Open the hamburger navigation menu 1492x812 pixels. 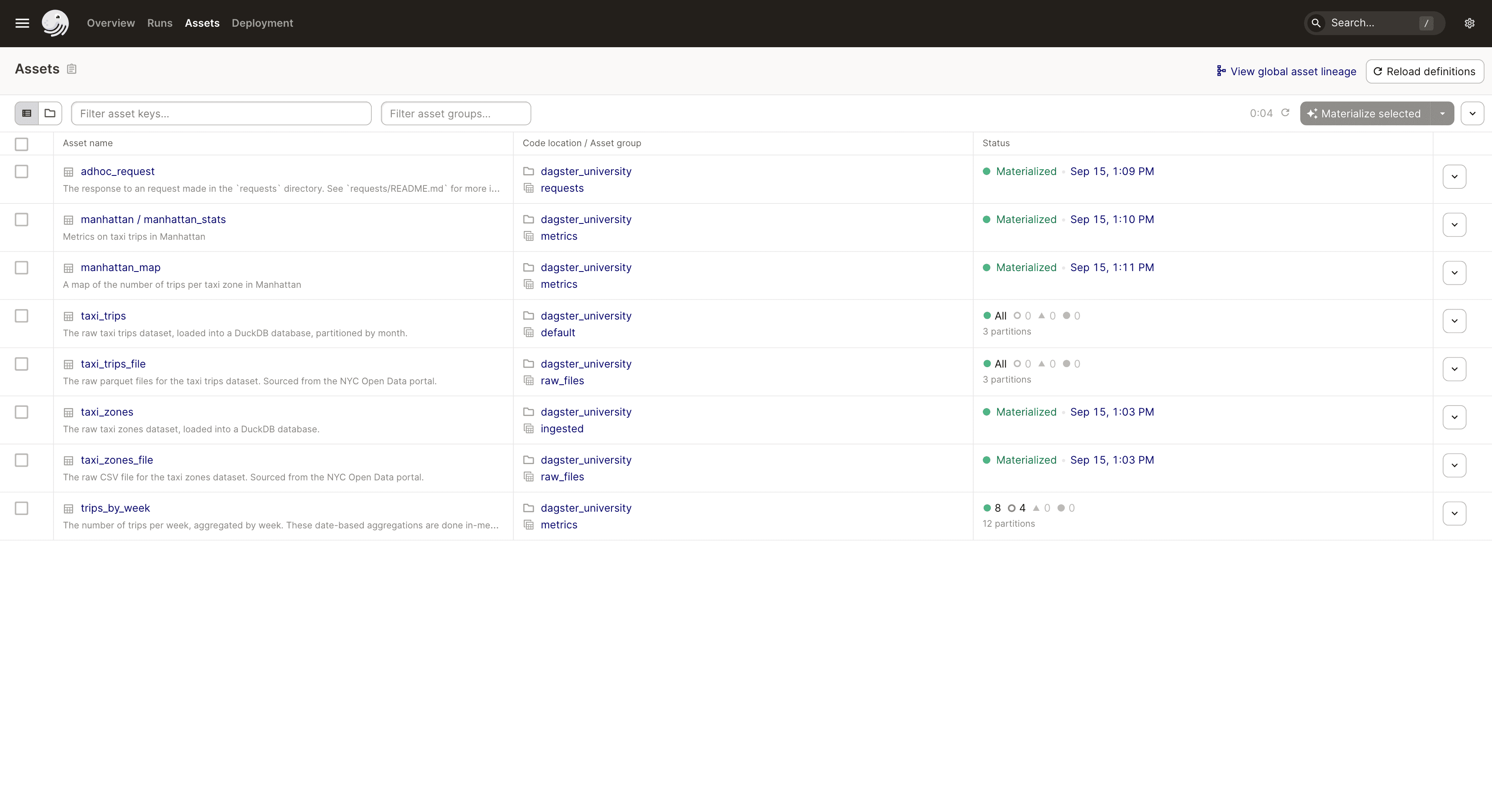tap(22, 23)
